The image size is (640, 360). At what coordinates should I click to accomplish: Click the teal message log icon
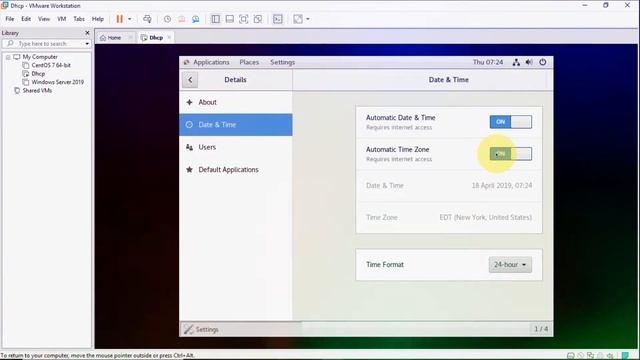coord(625,356)
